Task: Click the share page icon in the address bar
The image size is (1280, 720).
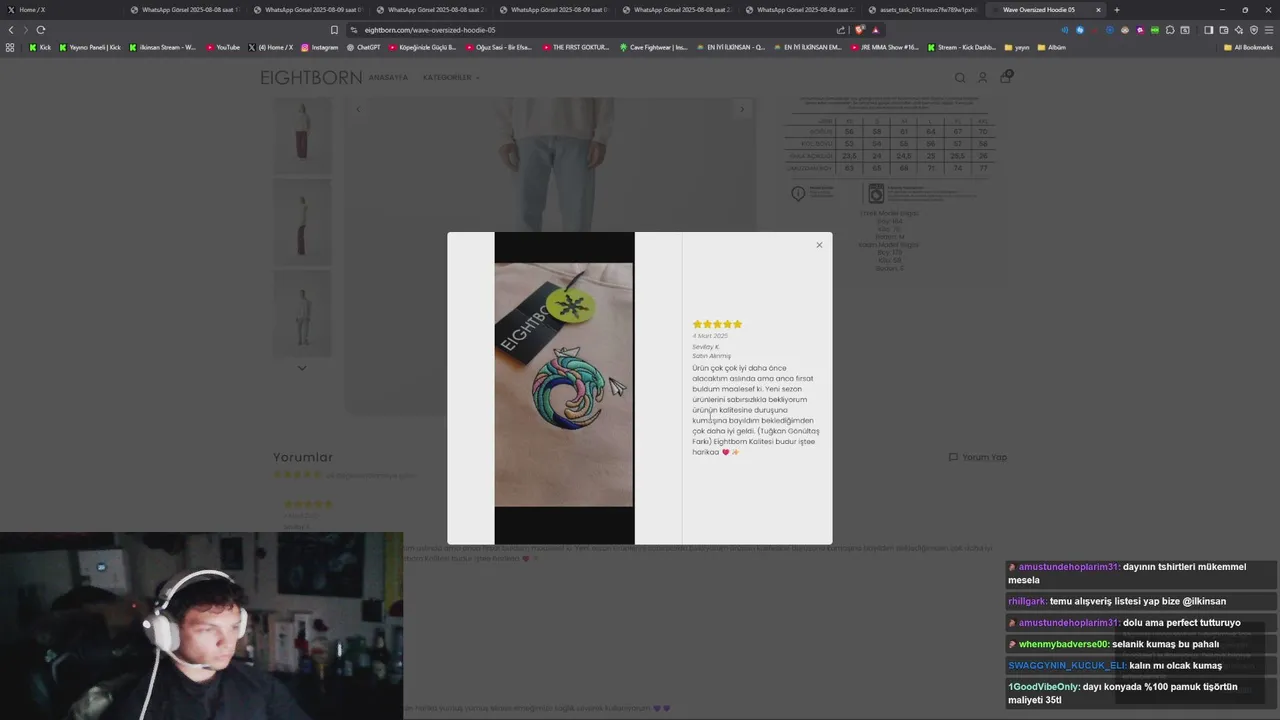Action: 841,30
